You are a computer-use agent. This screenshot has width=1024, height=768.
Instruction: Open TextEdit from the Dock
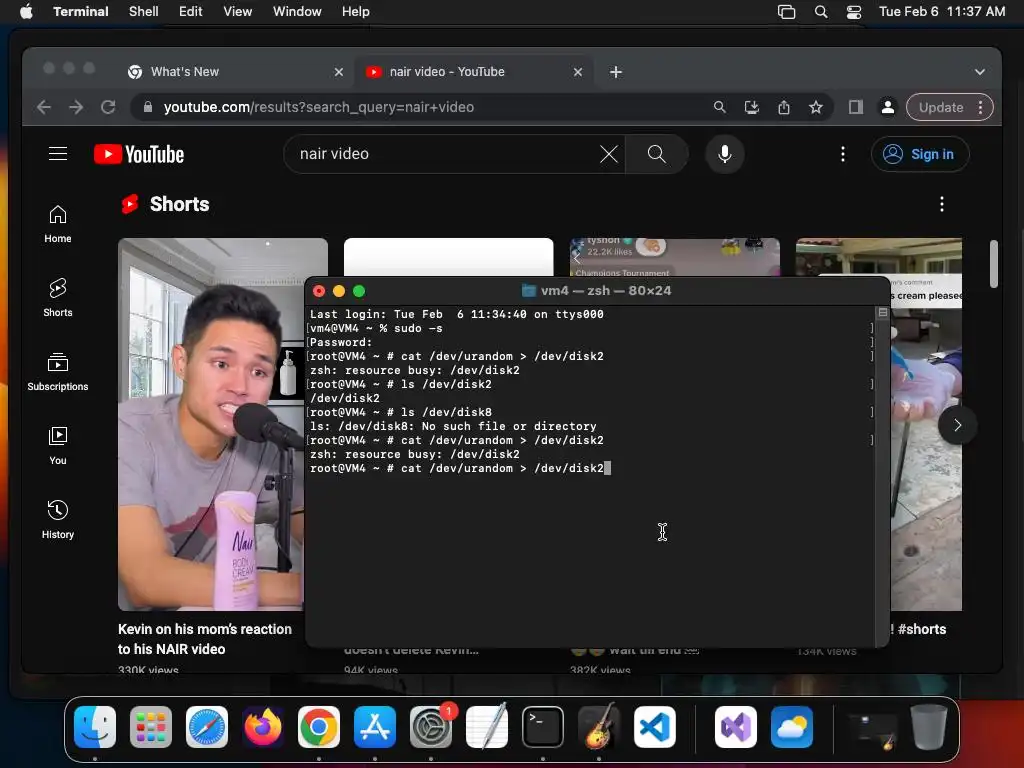click(x=487, y=727)
